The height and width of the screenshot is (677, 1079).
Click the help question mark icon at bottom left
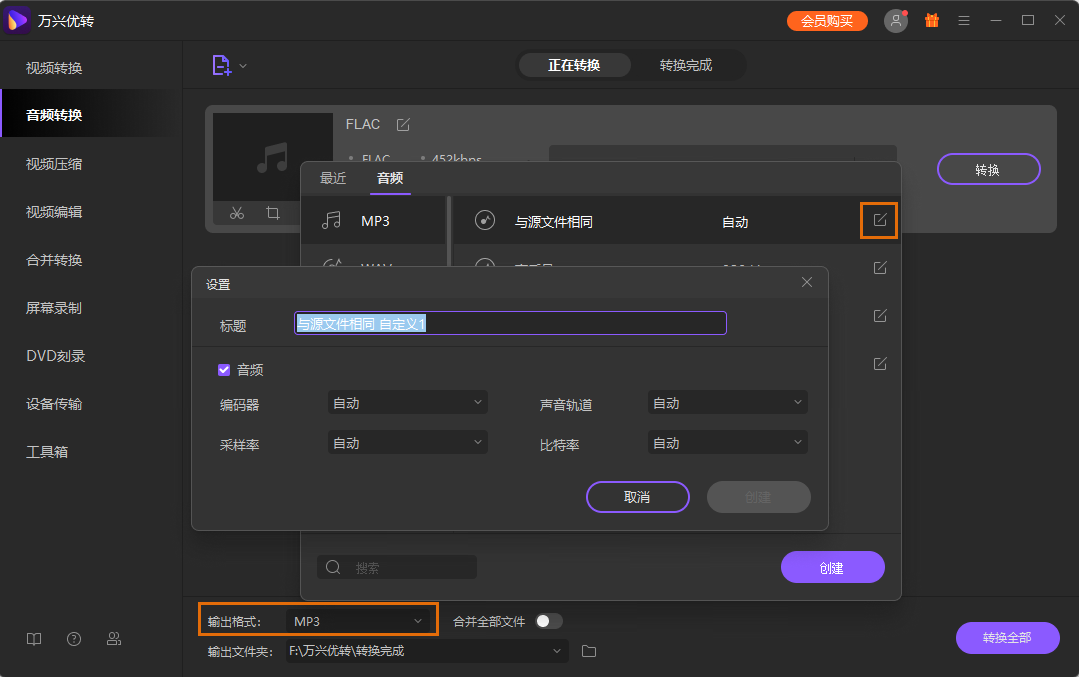pyautogui.click(x=73, y=638)
